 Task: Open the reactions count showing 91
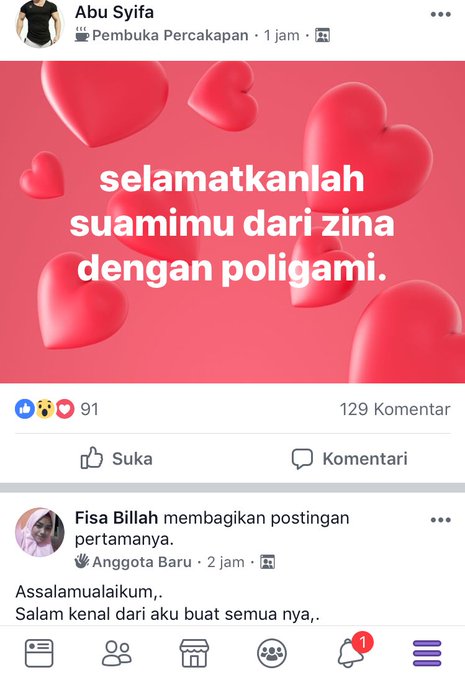point(89,409)
